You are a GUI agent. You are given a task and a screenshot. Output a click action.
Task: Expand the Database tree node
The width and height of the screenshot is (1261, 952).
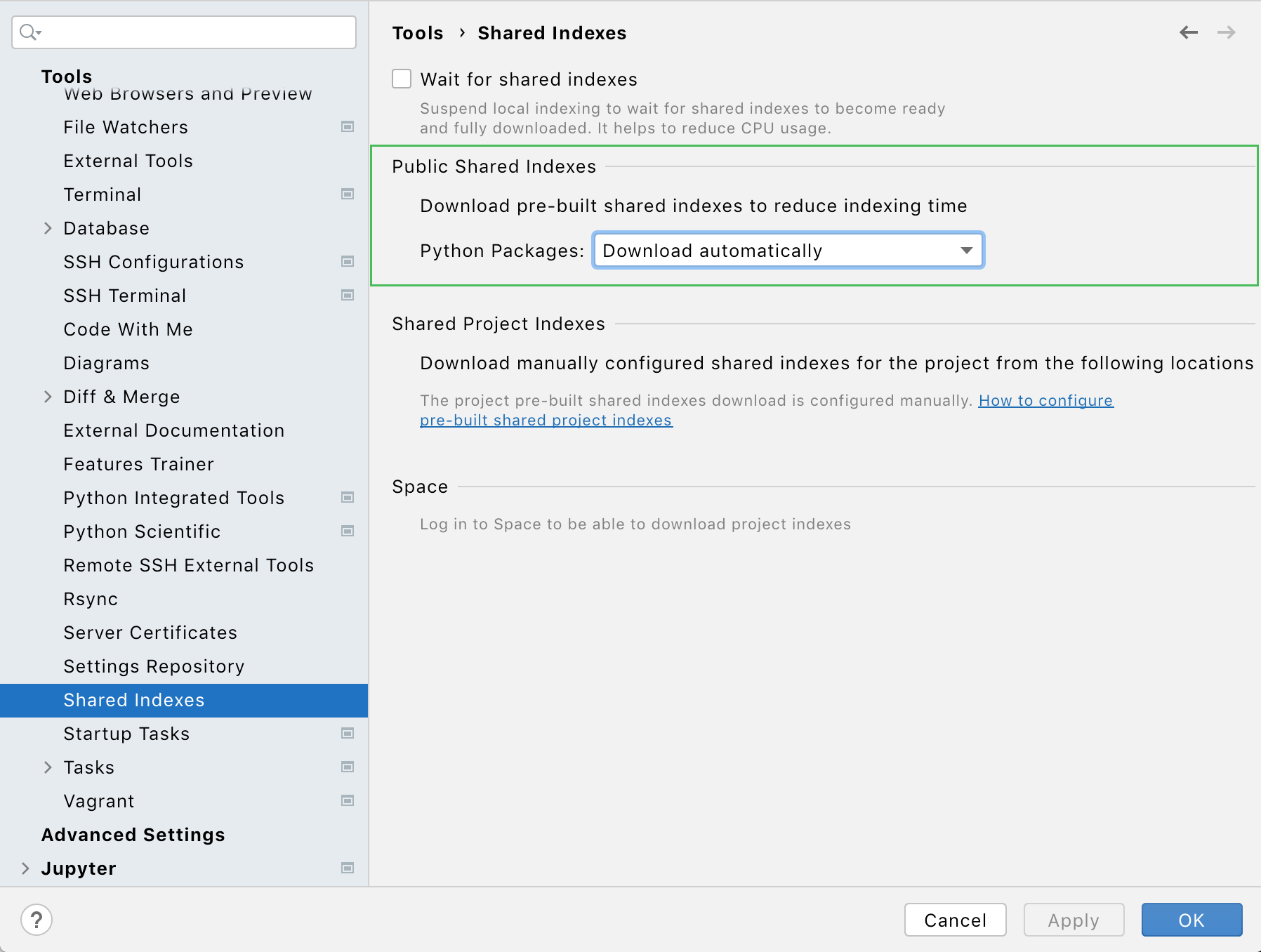[48, 228]
